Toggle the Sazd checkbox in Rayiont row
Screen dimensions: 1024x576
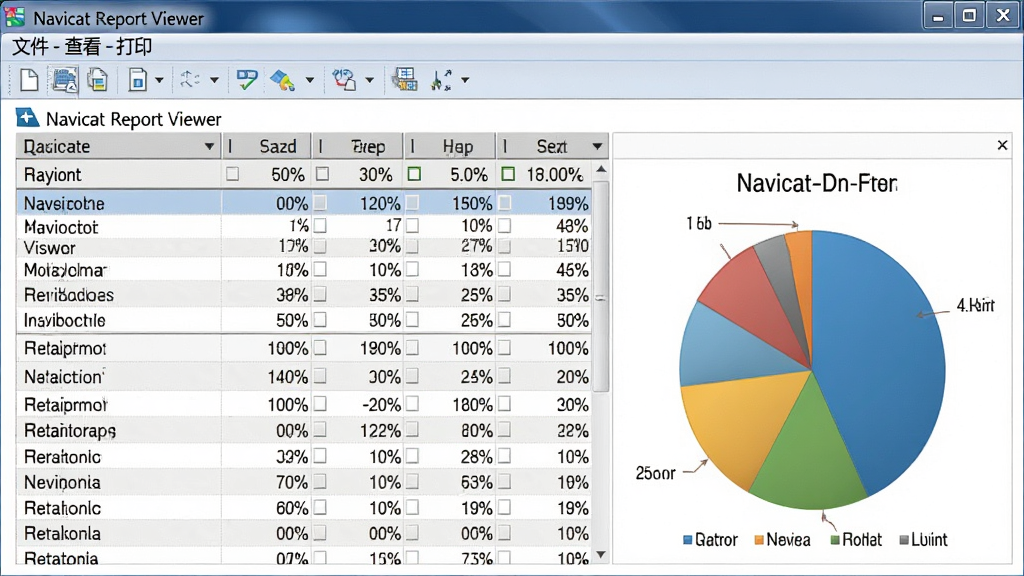(x=232, y=174)
